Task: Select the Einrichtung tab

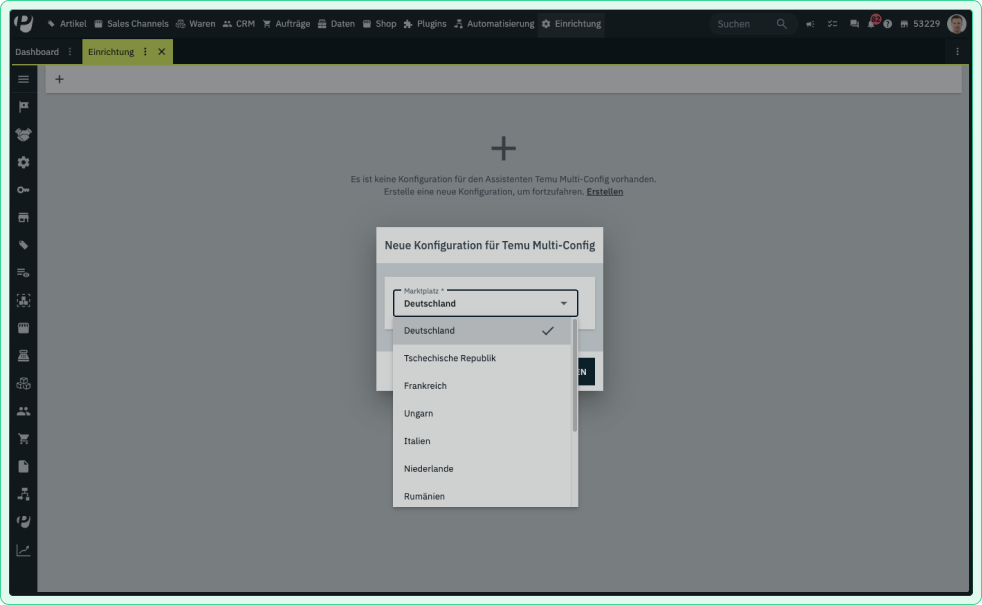Action: (x=111, y=52)
